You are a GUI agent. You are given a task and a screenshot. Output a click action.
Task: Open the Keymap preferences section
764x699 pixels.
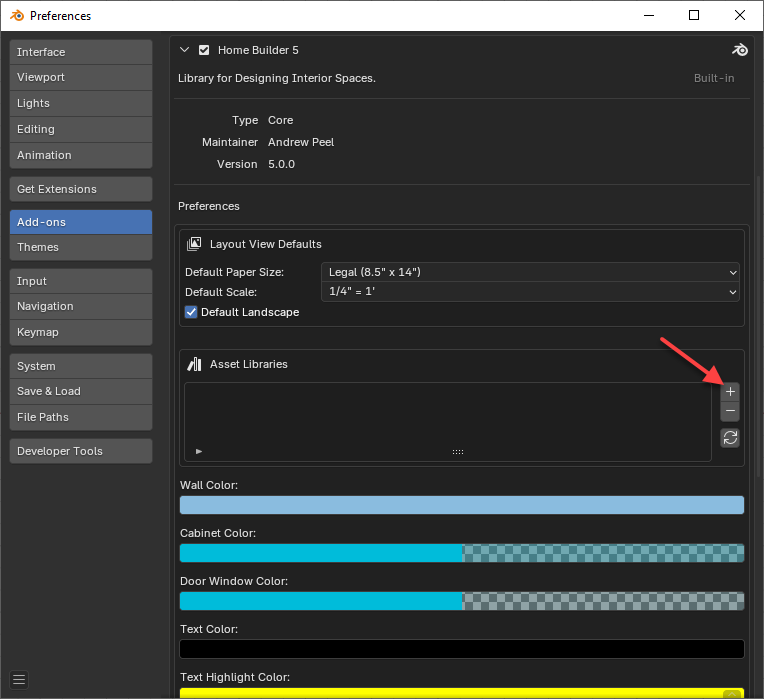point(81,332)
